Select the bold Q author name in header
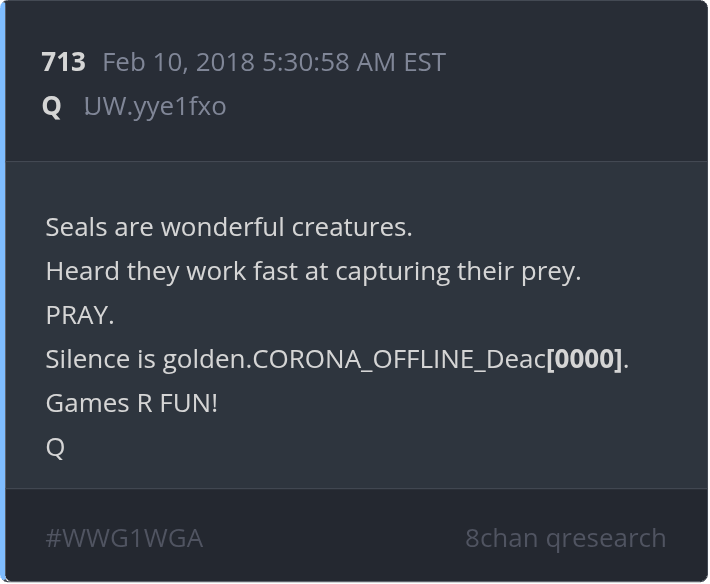This screenshot has height=584, width=710. point(52,106)
